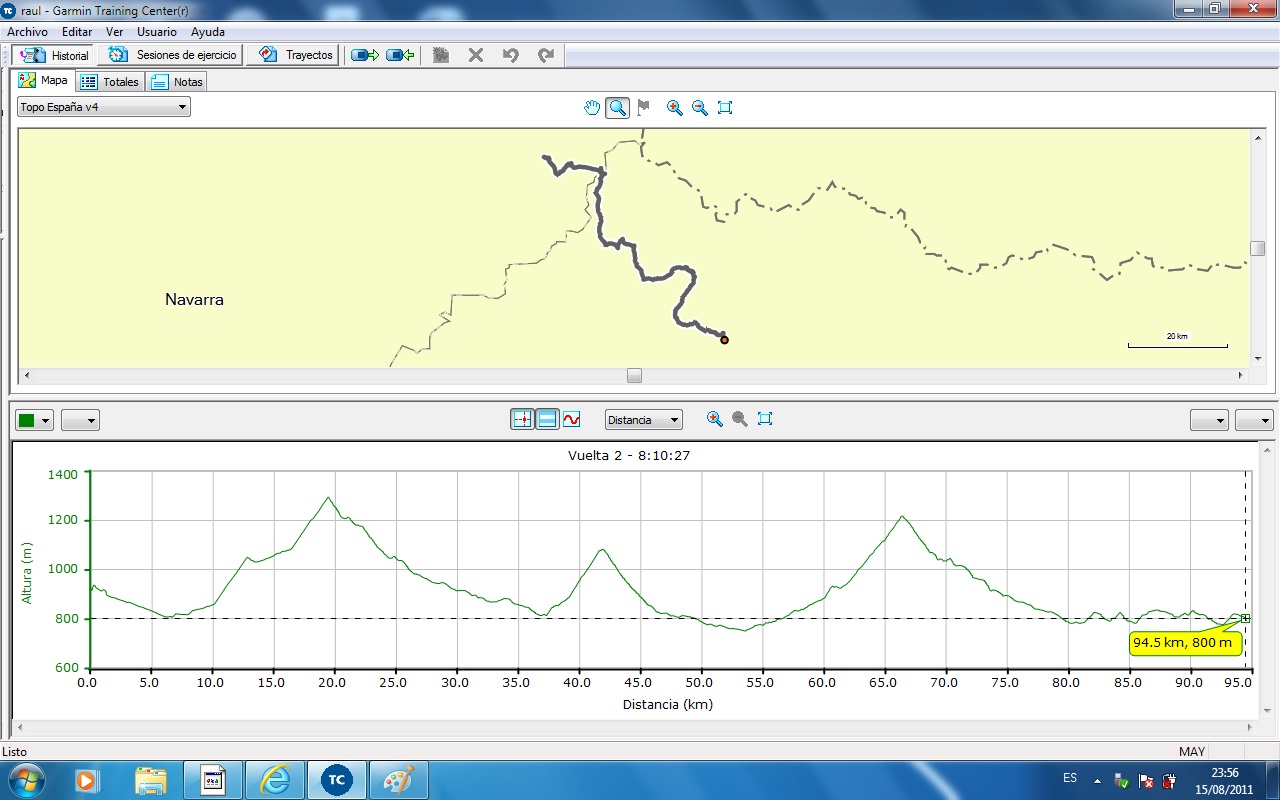Open the empty dropdown beside green swatch

click(x=80, y=421)
